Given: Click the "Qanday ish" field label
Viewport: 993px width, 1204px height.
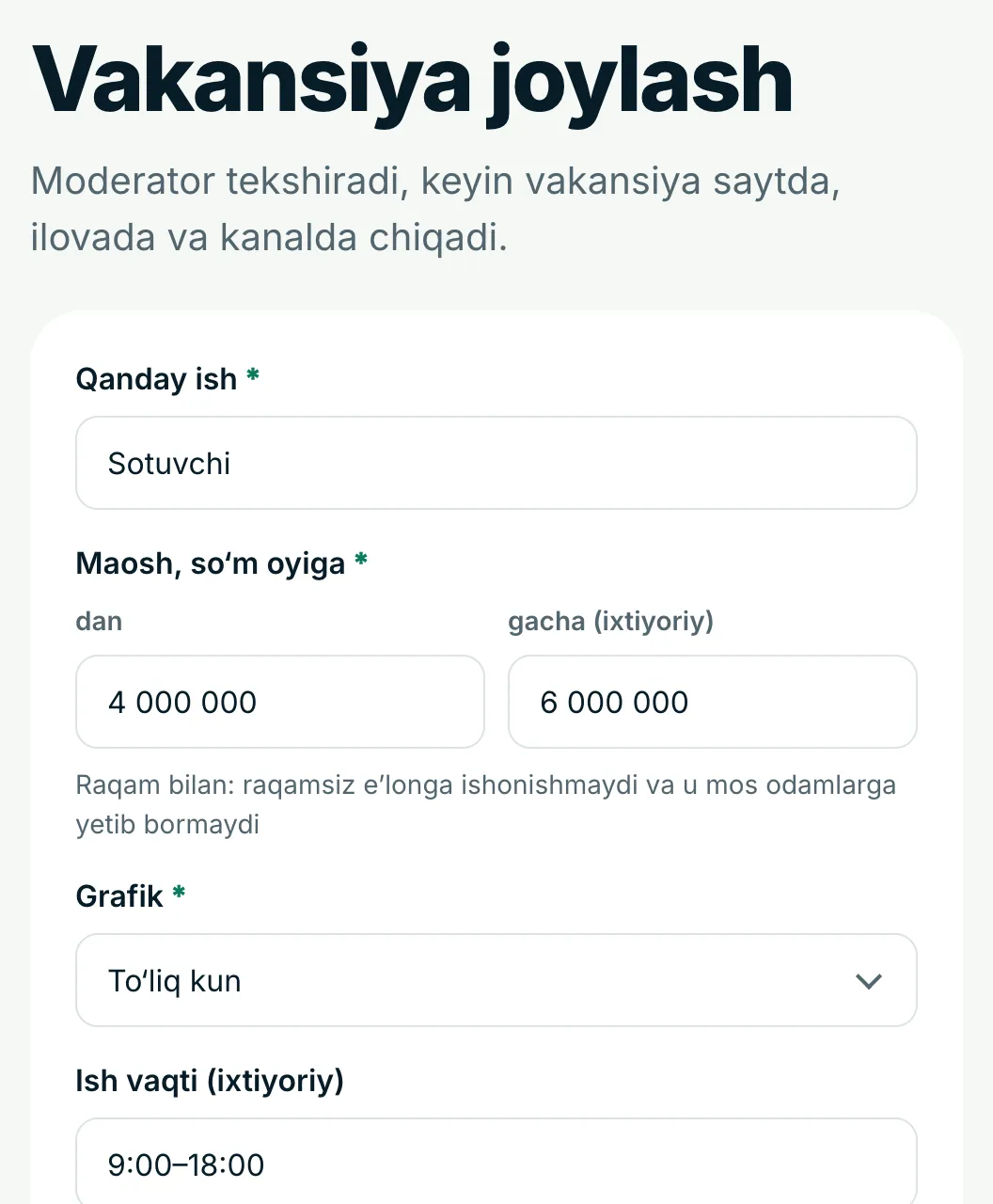Looking at the screenshot, I should (156, 379).
